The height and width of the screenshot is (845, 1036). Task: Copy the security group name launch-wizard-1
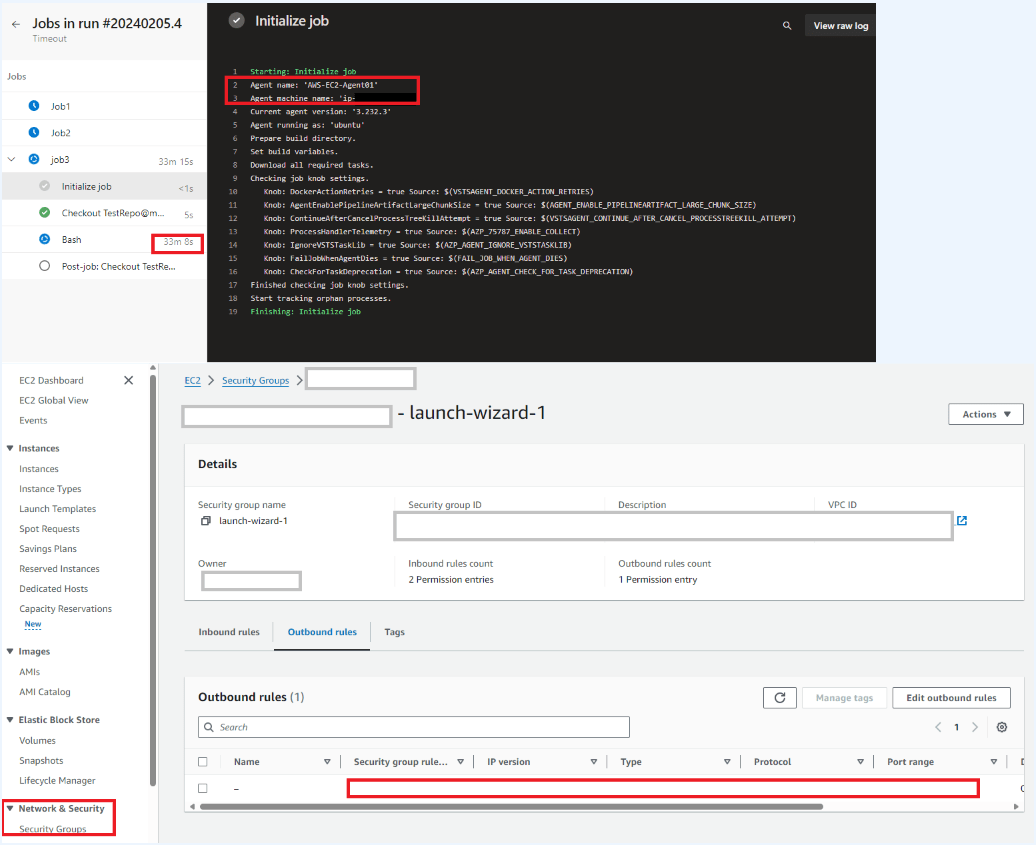pyautogui.click(x=205, y=521)
